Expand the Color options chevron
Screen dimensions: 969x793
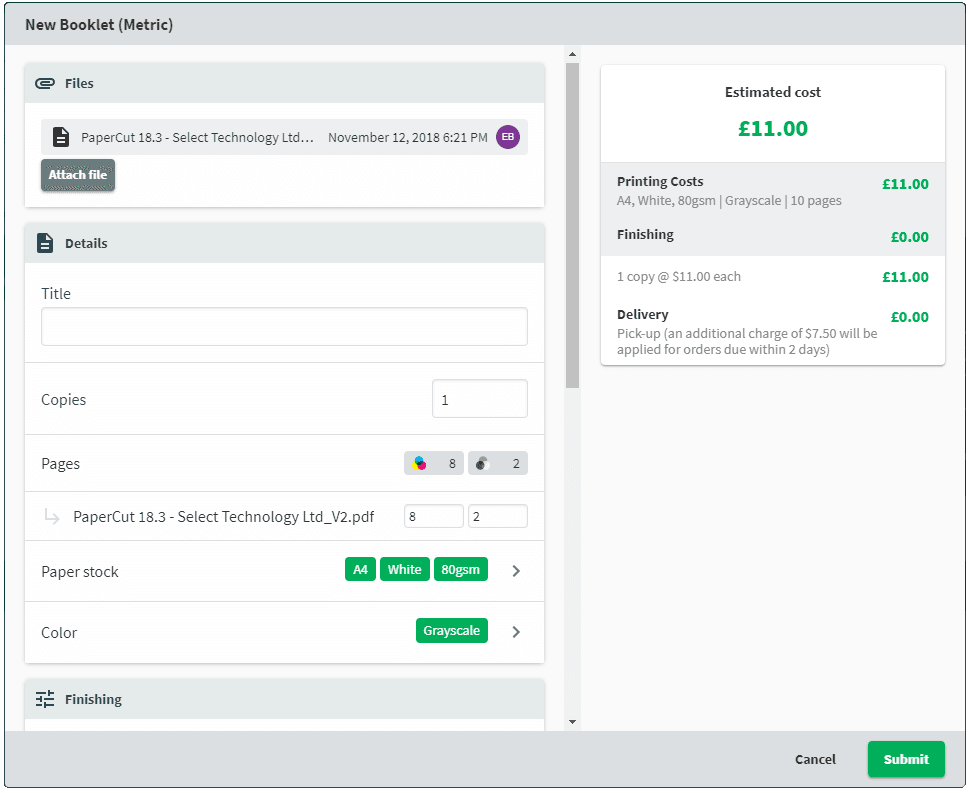[x=516, y=632]
